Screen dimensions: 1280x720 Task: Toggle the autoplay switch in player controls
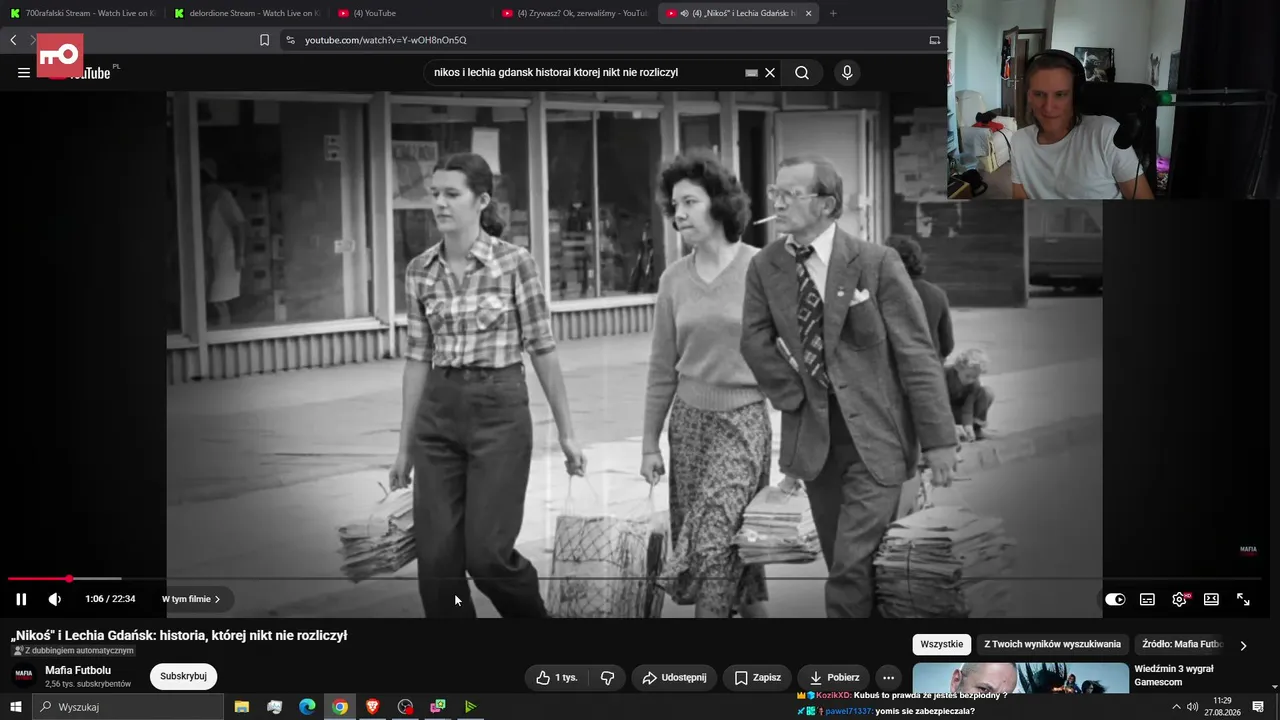[x=1115, y=599]
